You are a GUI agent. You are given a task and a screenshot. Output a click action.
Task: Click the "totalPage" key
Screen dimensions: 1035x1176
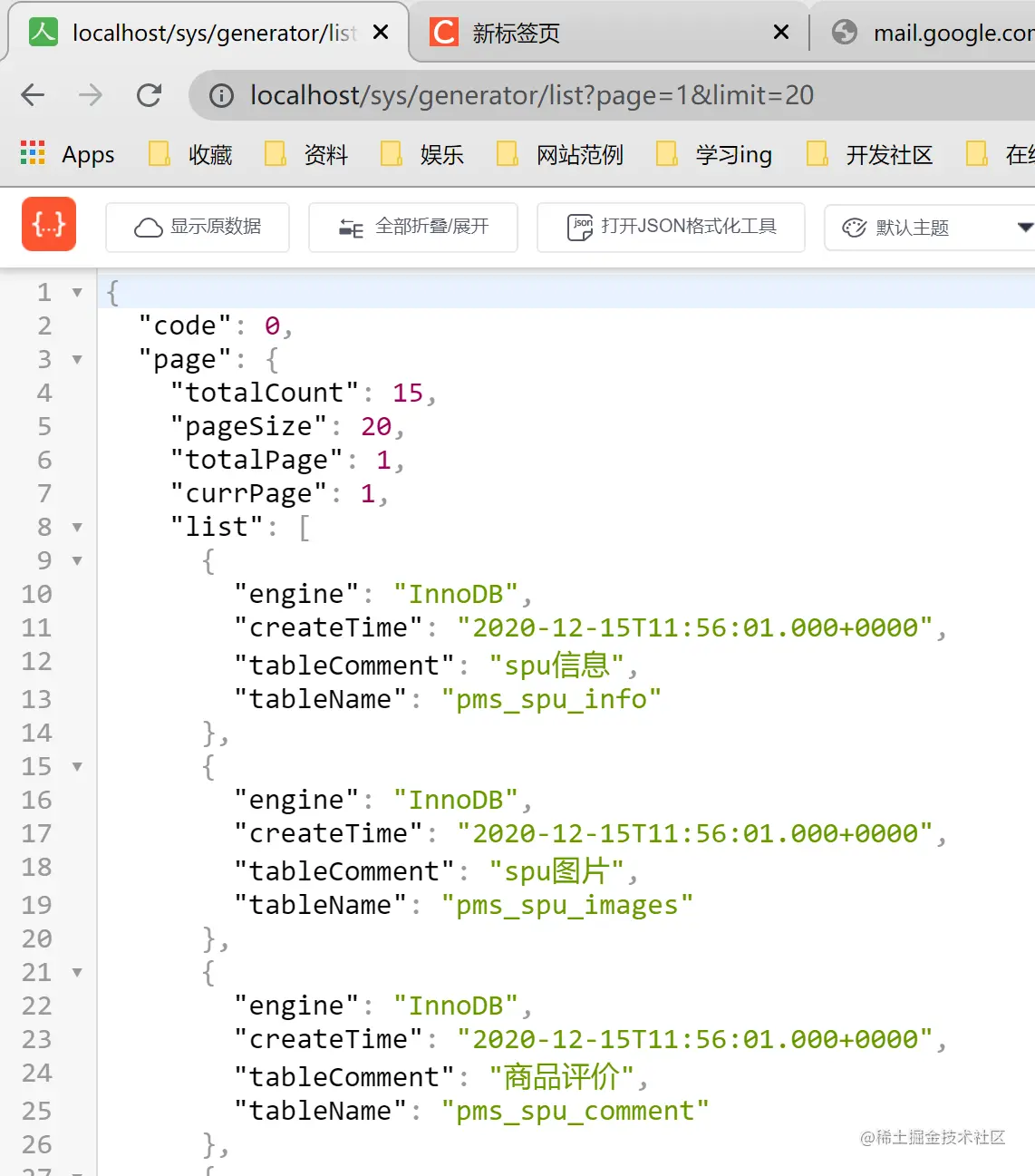tap(257, 460)
